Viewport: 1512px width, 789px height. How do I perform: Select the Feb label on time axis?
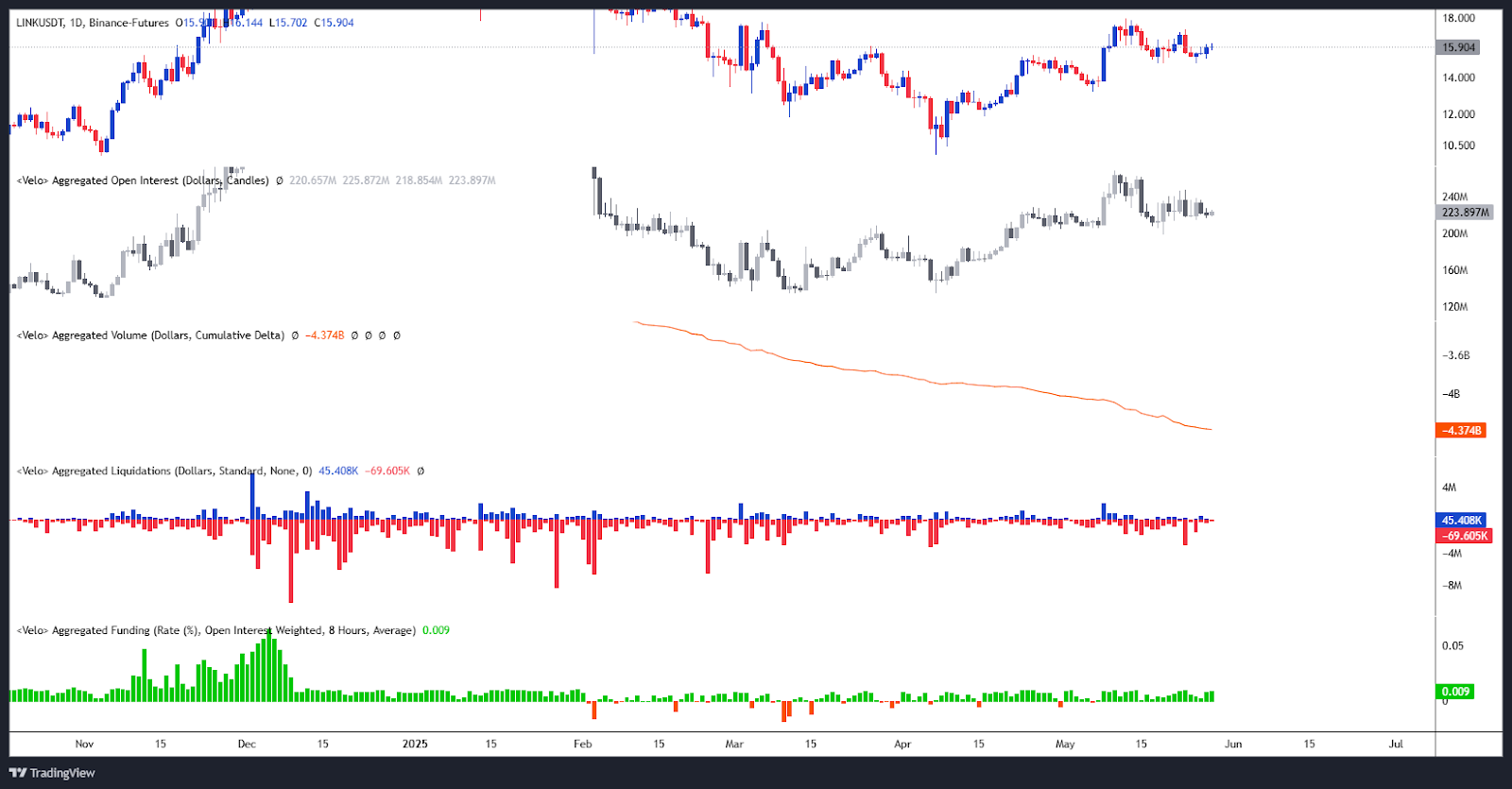click(x=583, y=744)
